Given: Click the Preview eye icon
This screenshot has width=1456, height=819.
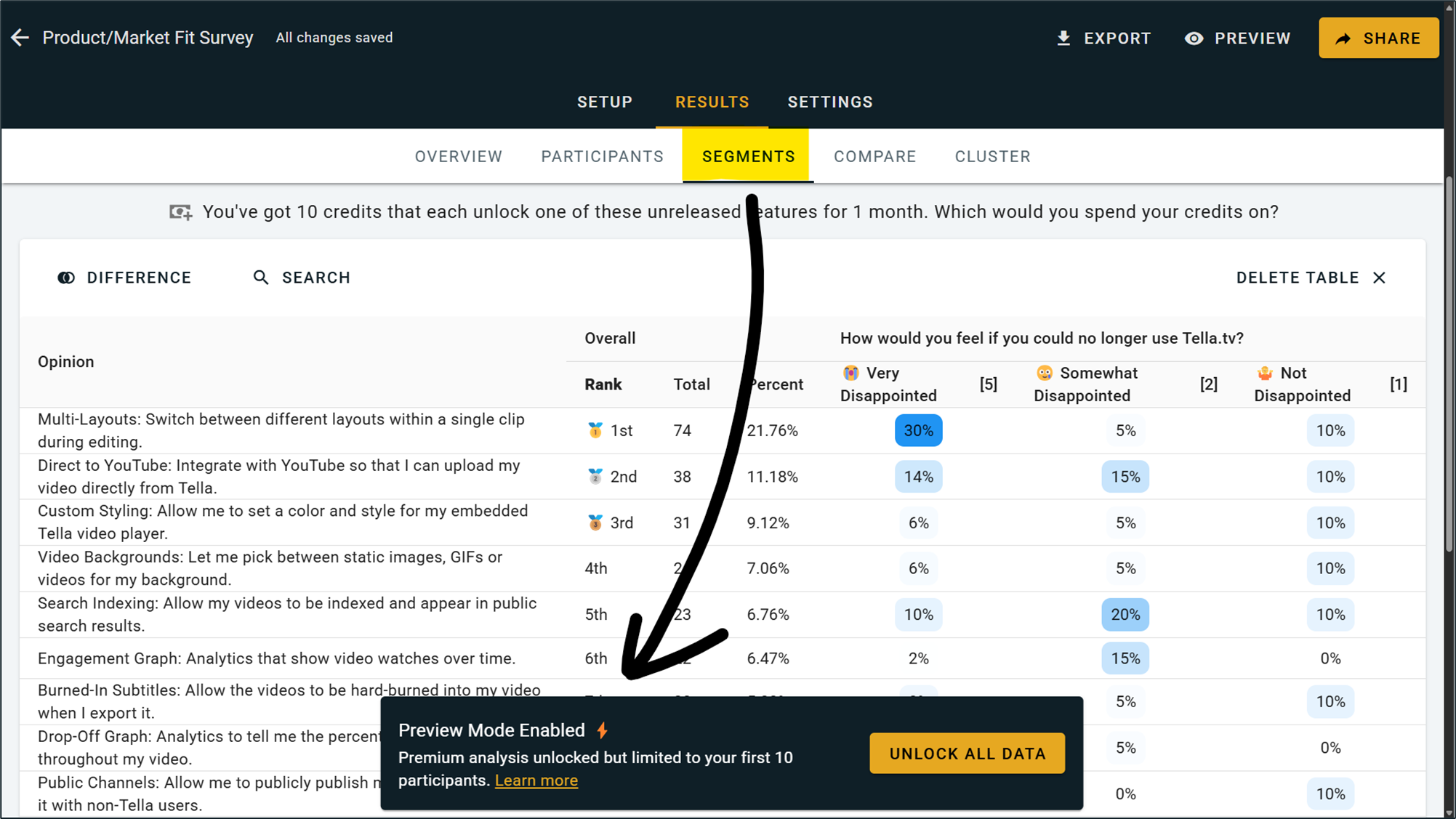Looking at the screenshot, I should tap(1194, 39).
